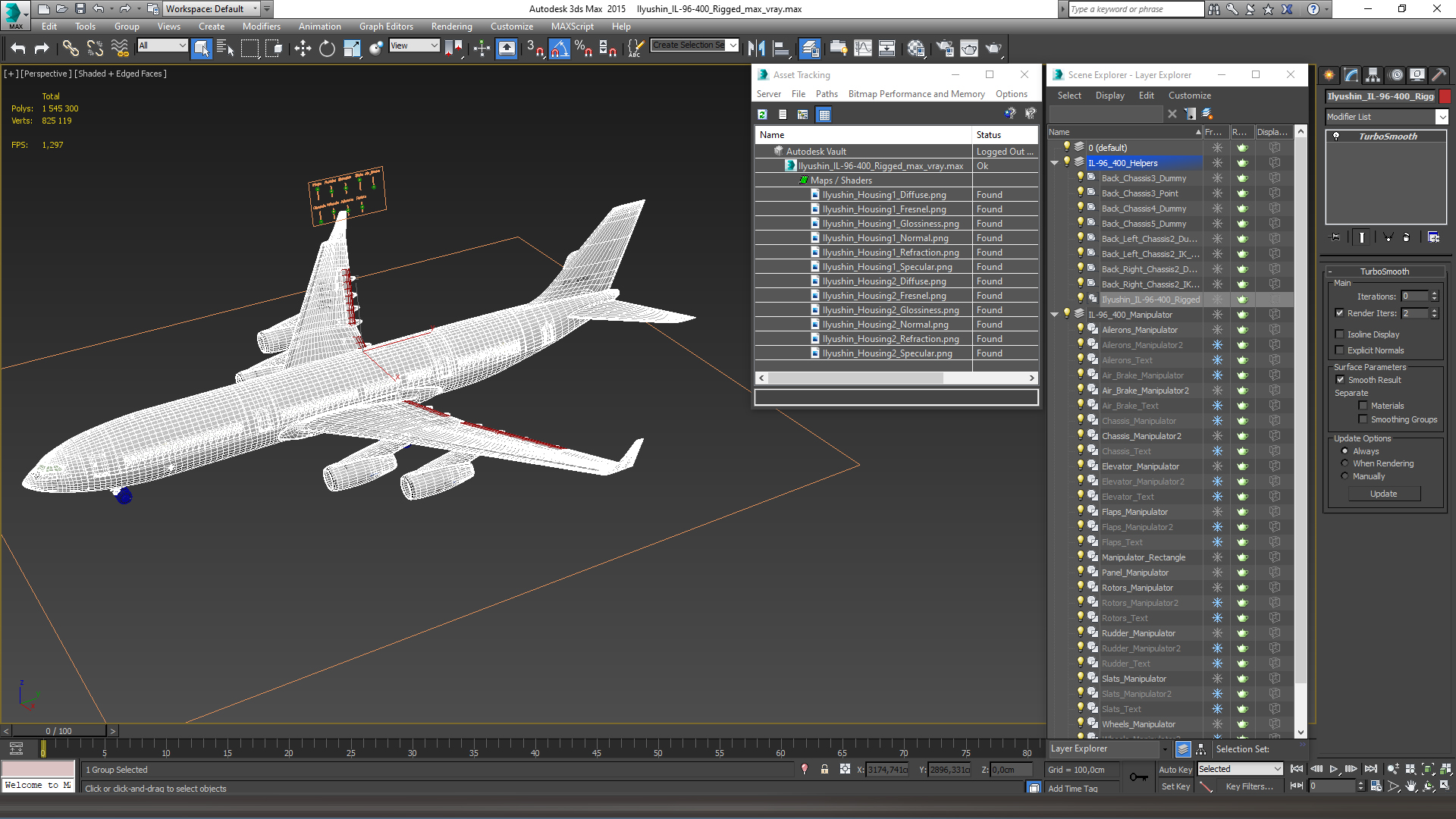Toggle the Angle Snap icon
1456x819 pixels.
(559, 49)
